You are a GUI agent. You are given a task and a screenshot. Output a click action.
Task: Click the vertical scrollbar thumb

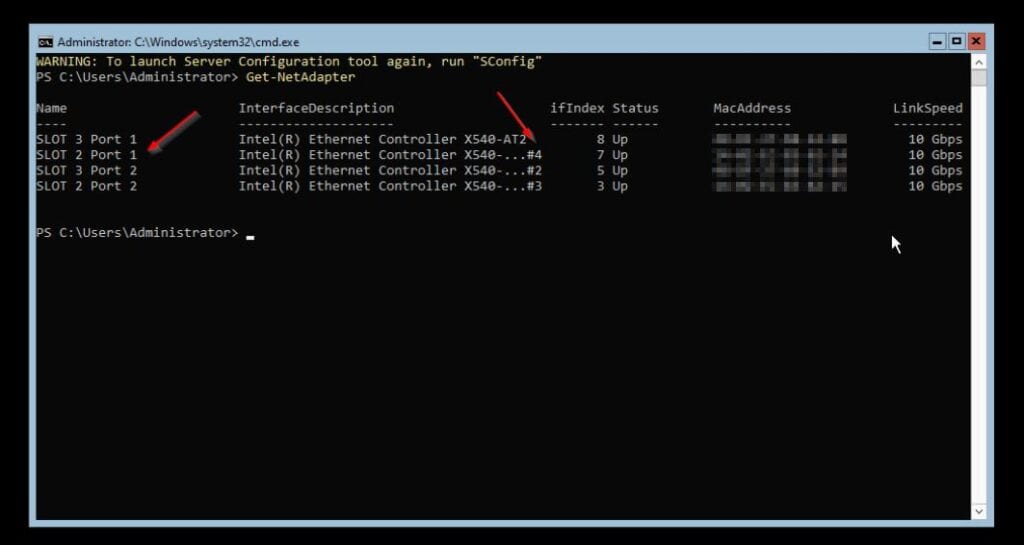coord(978,78)
